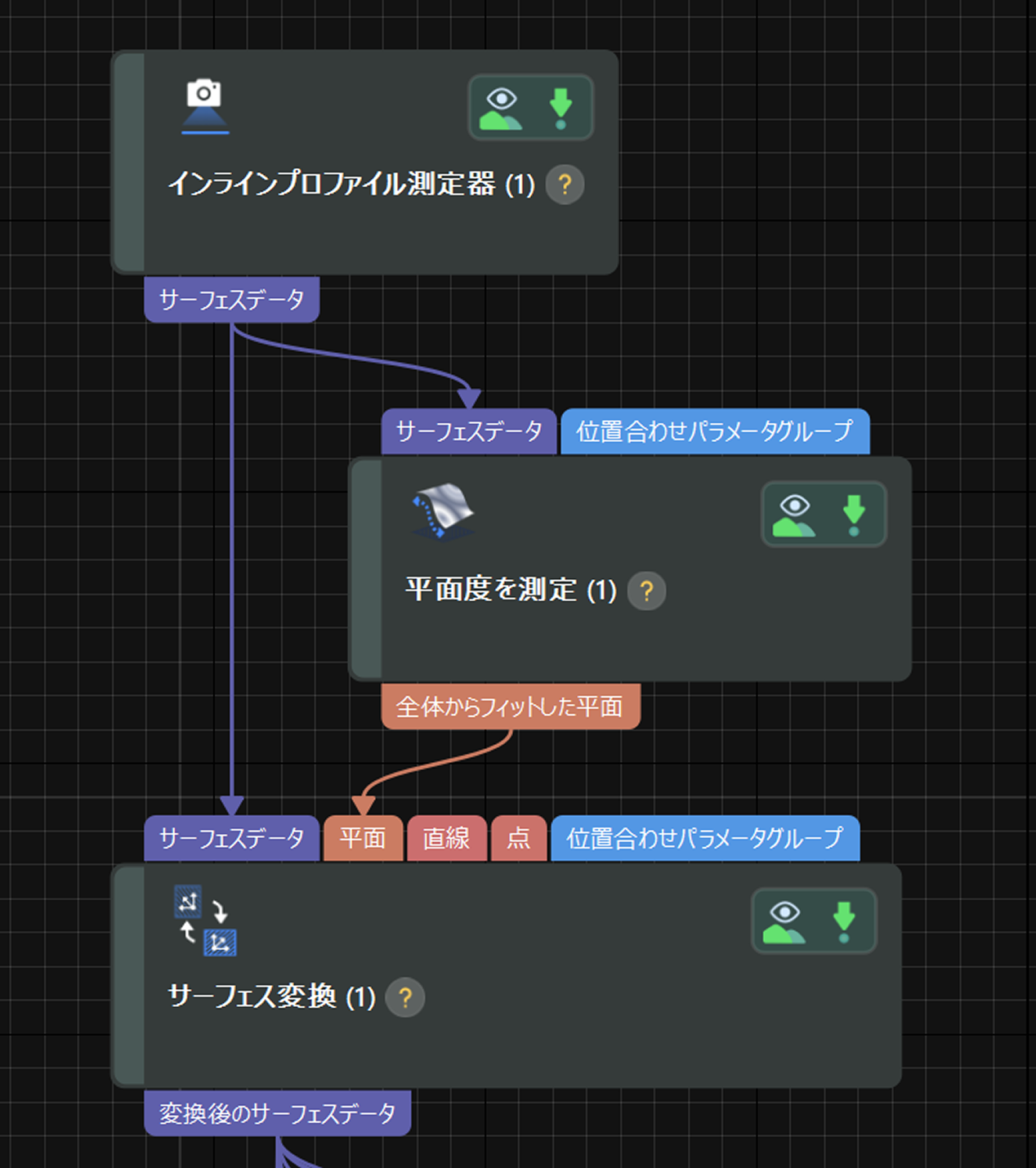This screenshot has height=1168, width=1036.
Task: Select インラインプロファイル測定器 (1) node title
Action: click(351, 184)
